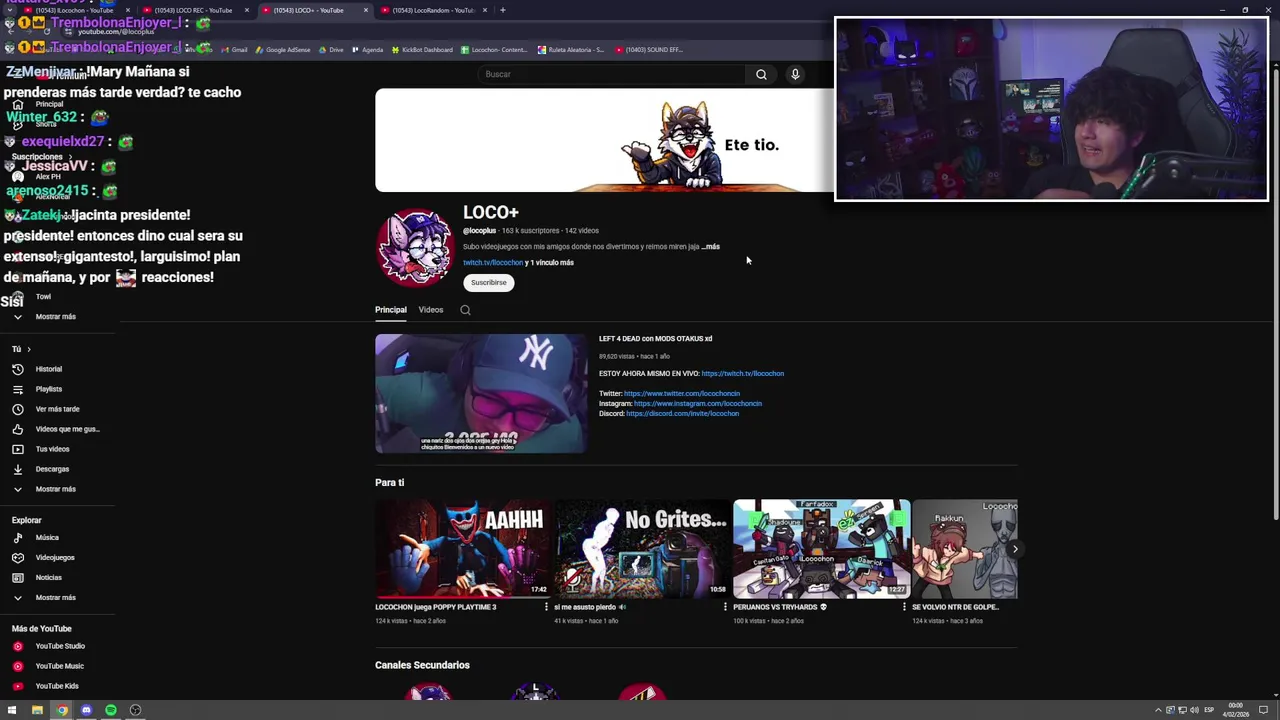This screenshot has height=720, width=1280.
Task: Open SE VOLVIO NTR DE GOLPE thumbnail
Action: [965, 549]
